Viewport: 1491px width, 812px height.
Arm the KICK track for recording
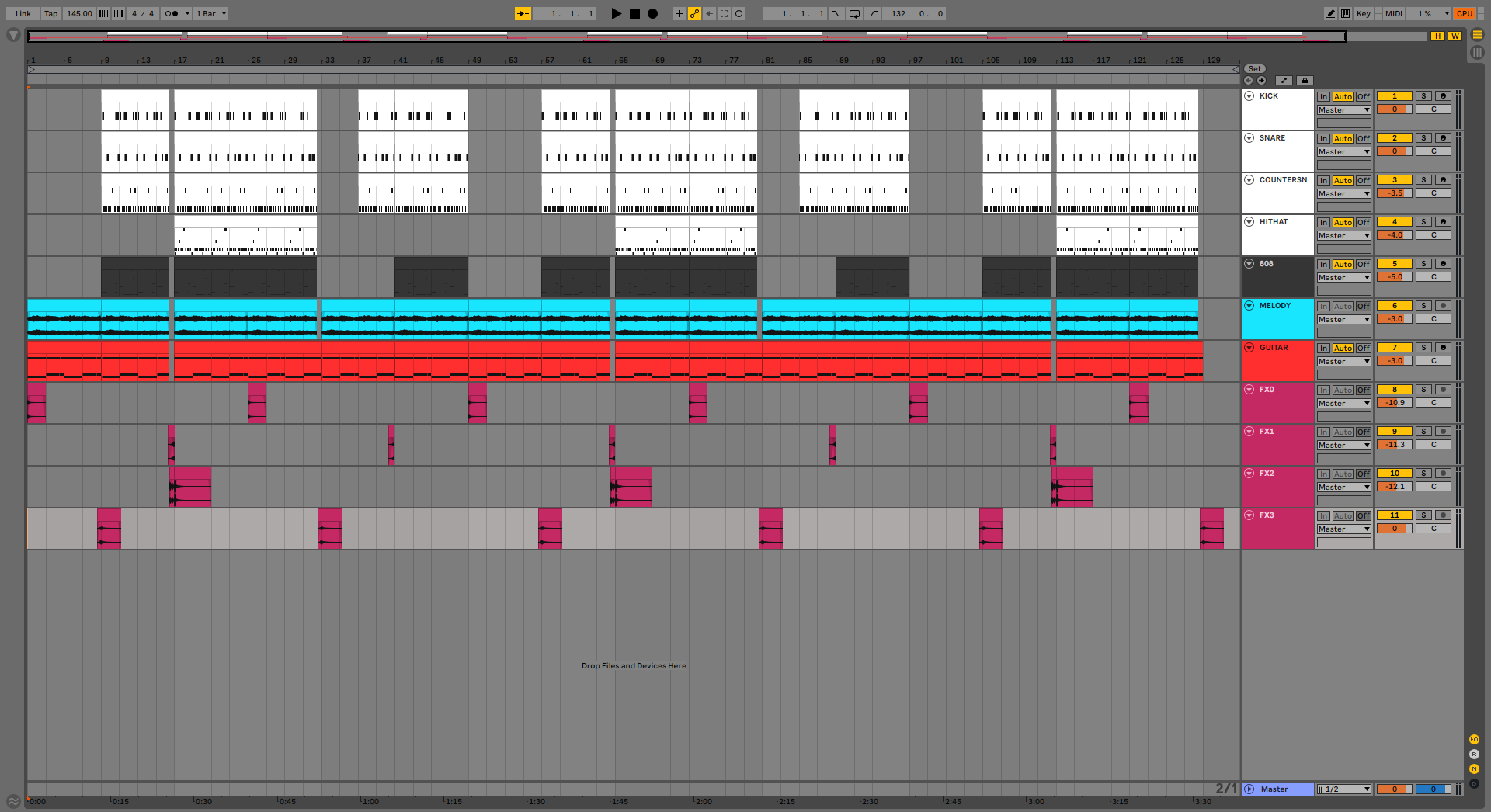click(x=1443, y=96)
